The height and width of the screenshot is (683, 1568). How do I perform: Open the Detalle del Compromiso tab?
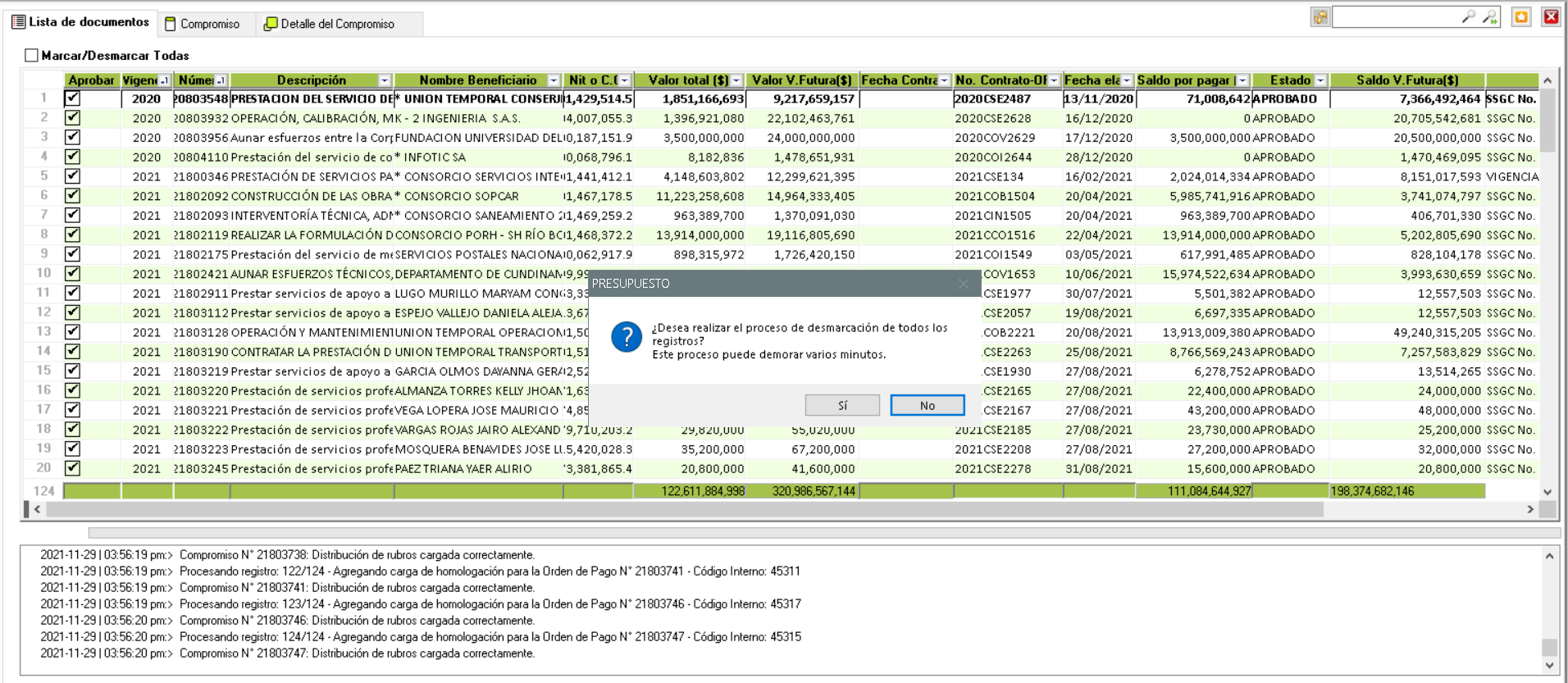pos(329,24)
